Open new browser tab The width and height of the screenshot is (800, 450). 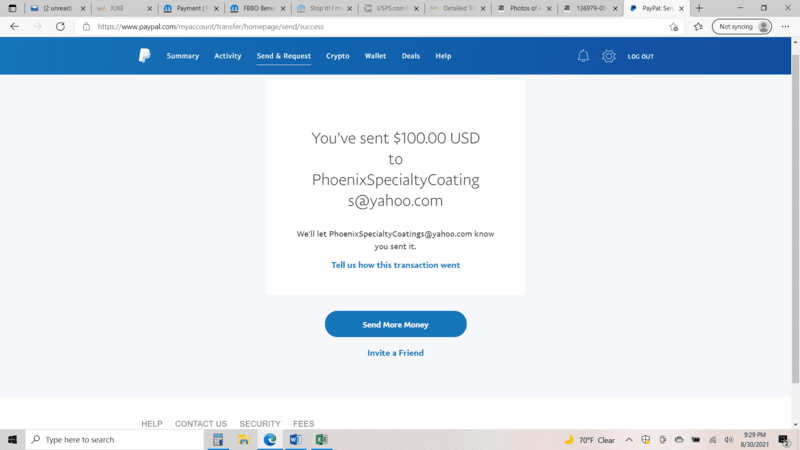click(699, 8)
